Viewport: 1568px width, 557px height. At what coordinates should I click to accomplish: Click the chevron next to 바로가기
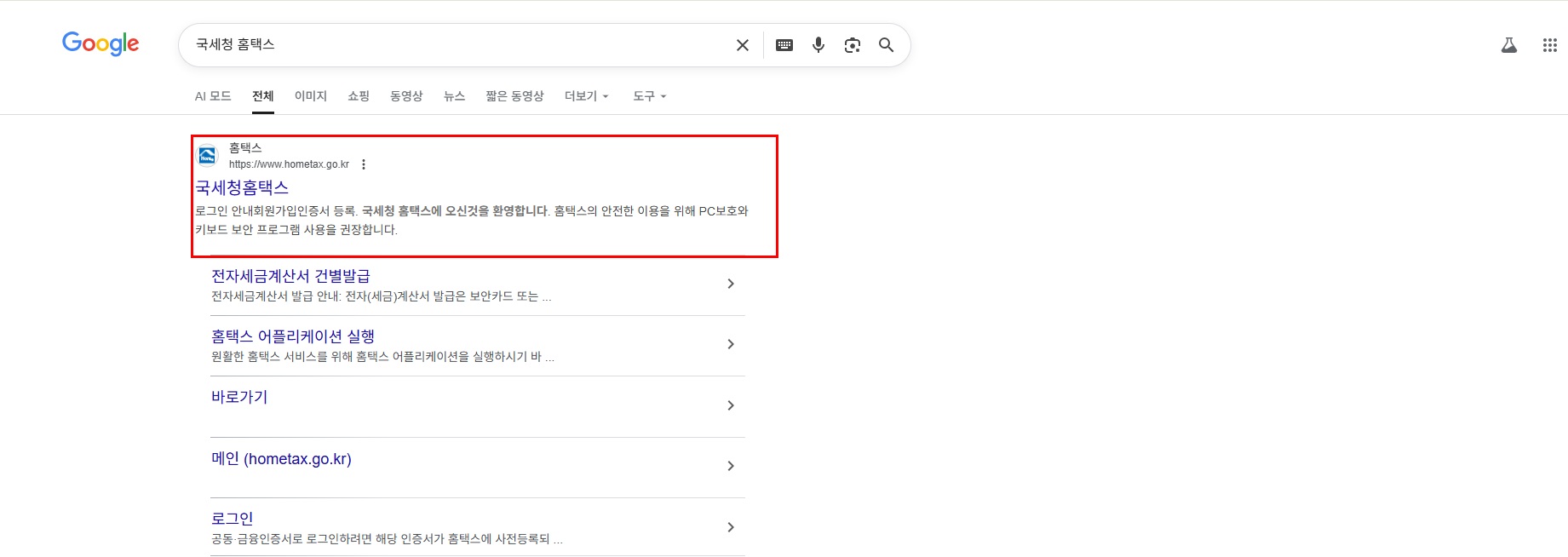[731, 405]
